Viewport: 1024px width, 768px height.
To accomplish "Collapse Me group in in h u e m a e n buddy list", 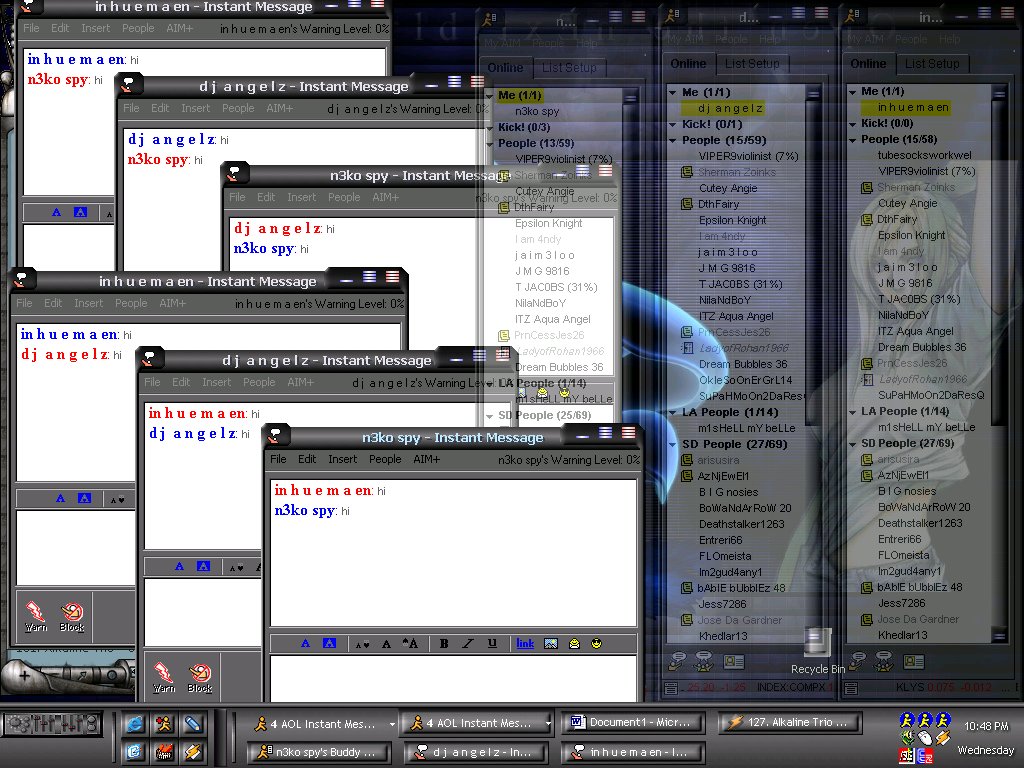I will 852,92.
